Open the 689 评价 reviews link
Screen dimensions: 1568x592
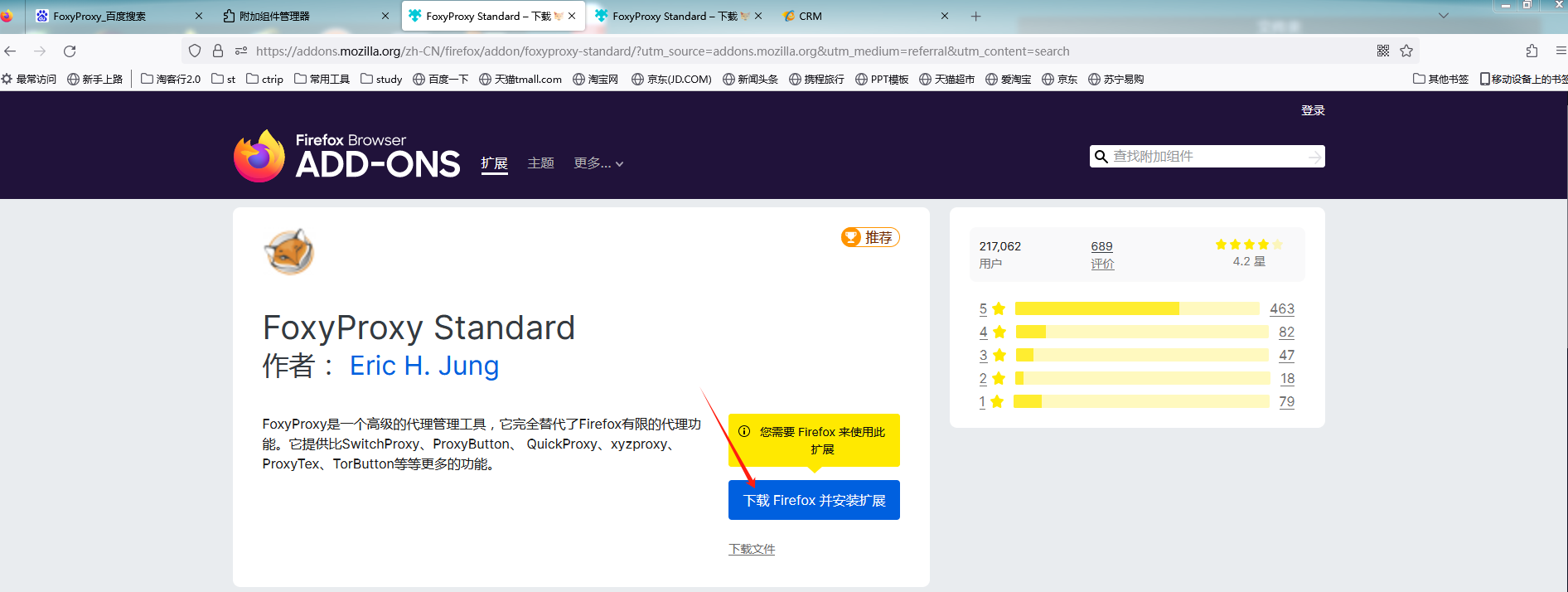coord(1102,255)
